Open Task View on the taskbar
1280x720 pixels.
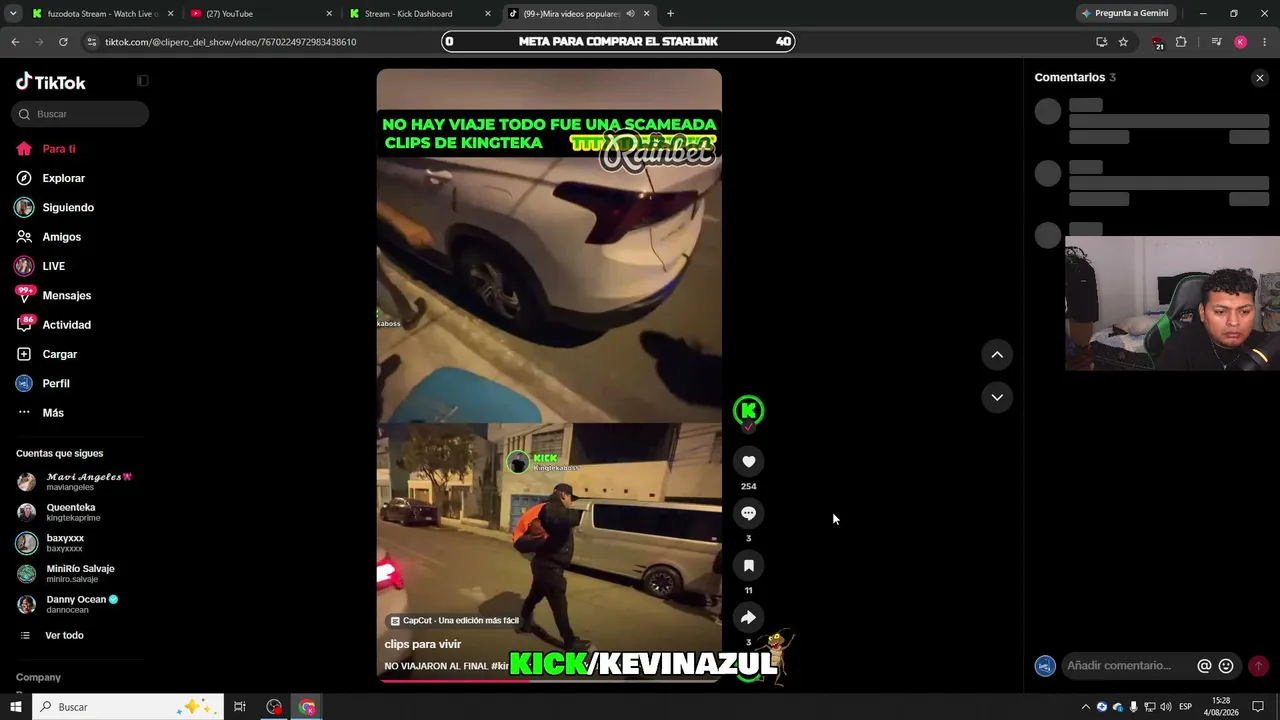[240, 707]
